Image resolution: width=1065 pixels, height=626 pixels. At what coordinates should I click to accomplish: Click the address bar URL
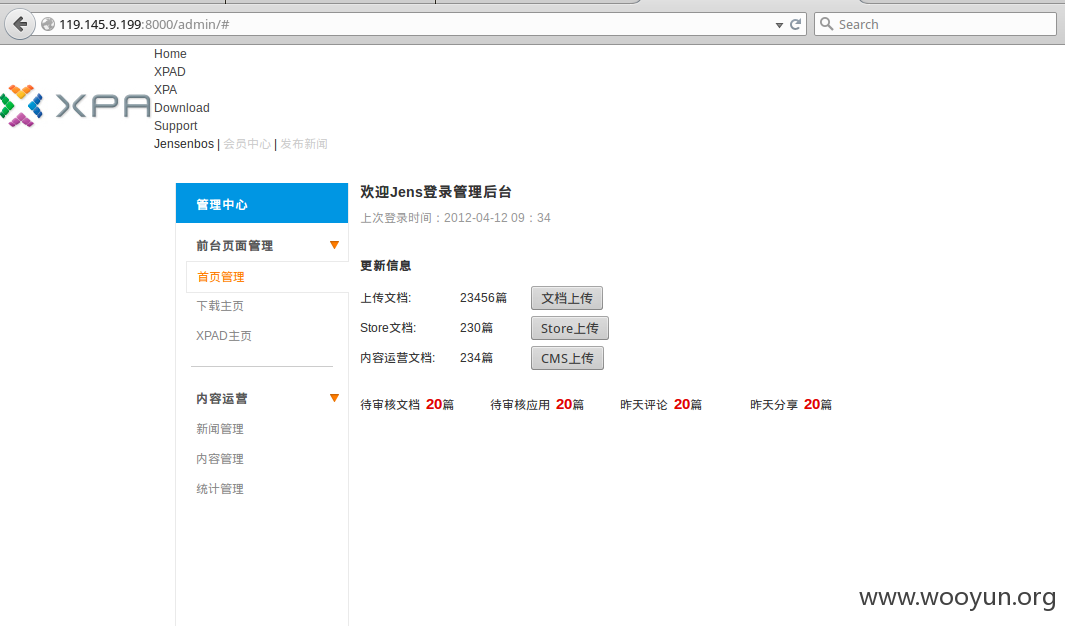(x=144, y=24)
